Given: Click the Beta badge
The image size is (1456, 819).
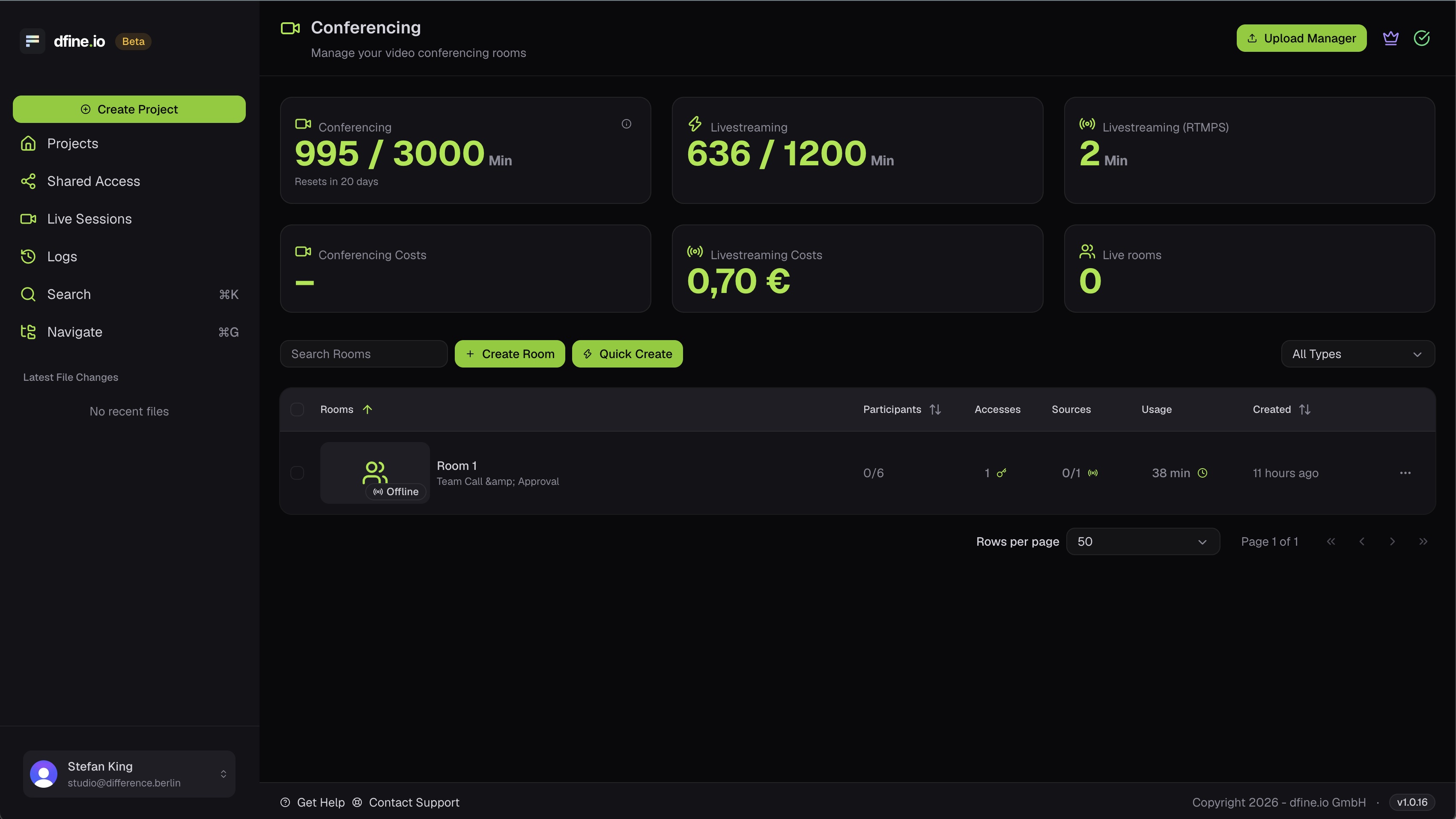Looking at the screenshot, I should 133,41.
